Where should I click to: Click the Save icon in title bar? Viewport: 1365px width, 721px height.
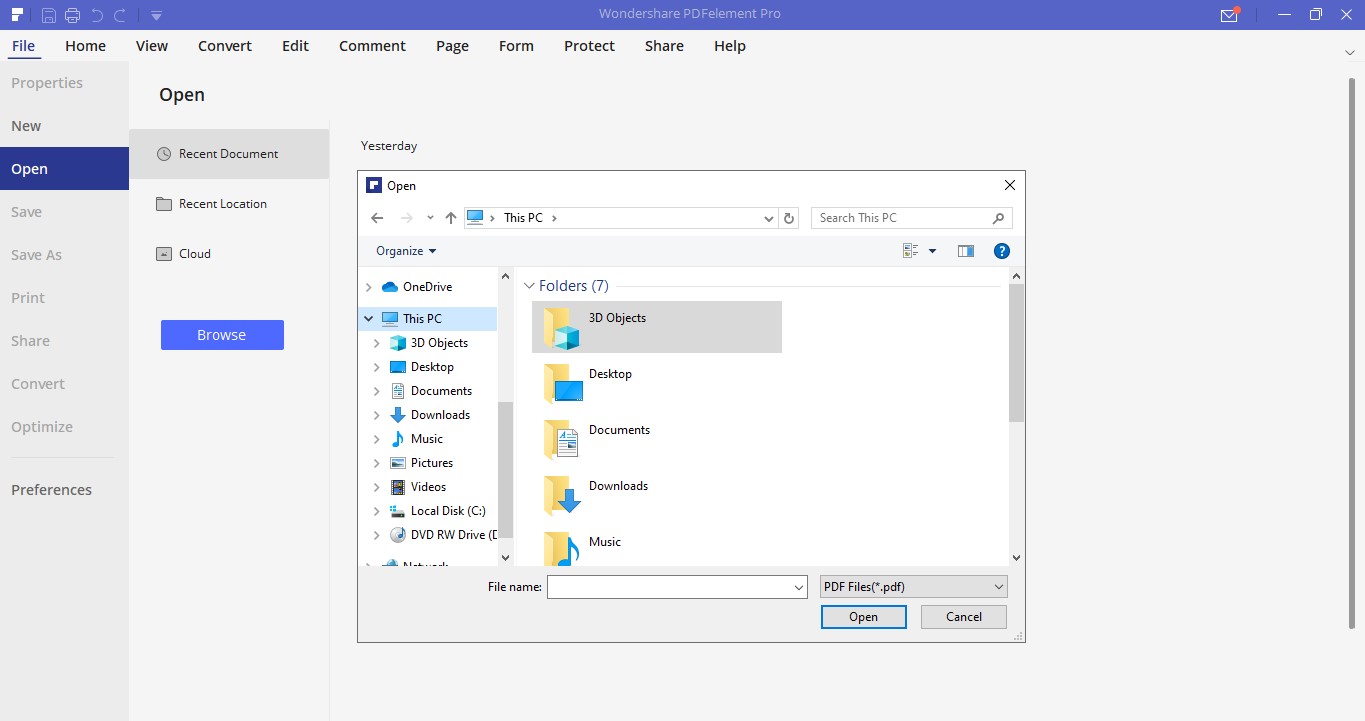tap(48, 15)
